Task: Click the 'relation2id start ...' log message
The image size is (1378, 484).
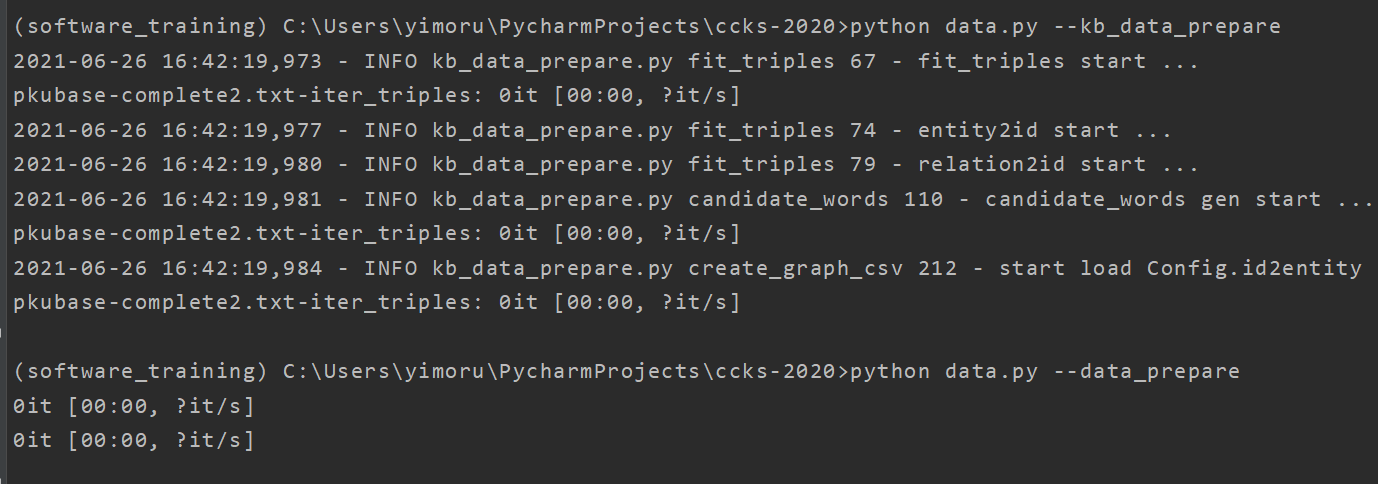Action: 1058,164
